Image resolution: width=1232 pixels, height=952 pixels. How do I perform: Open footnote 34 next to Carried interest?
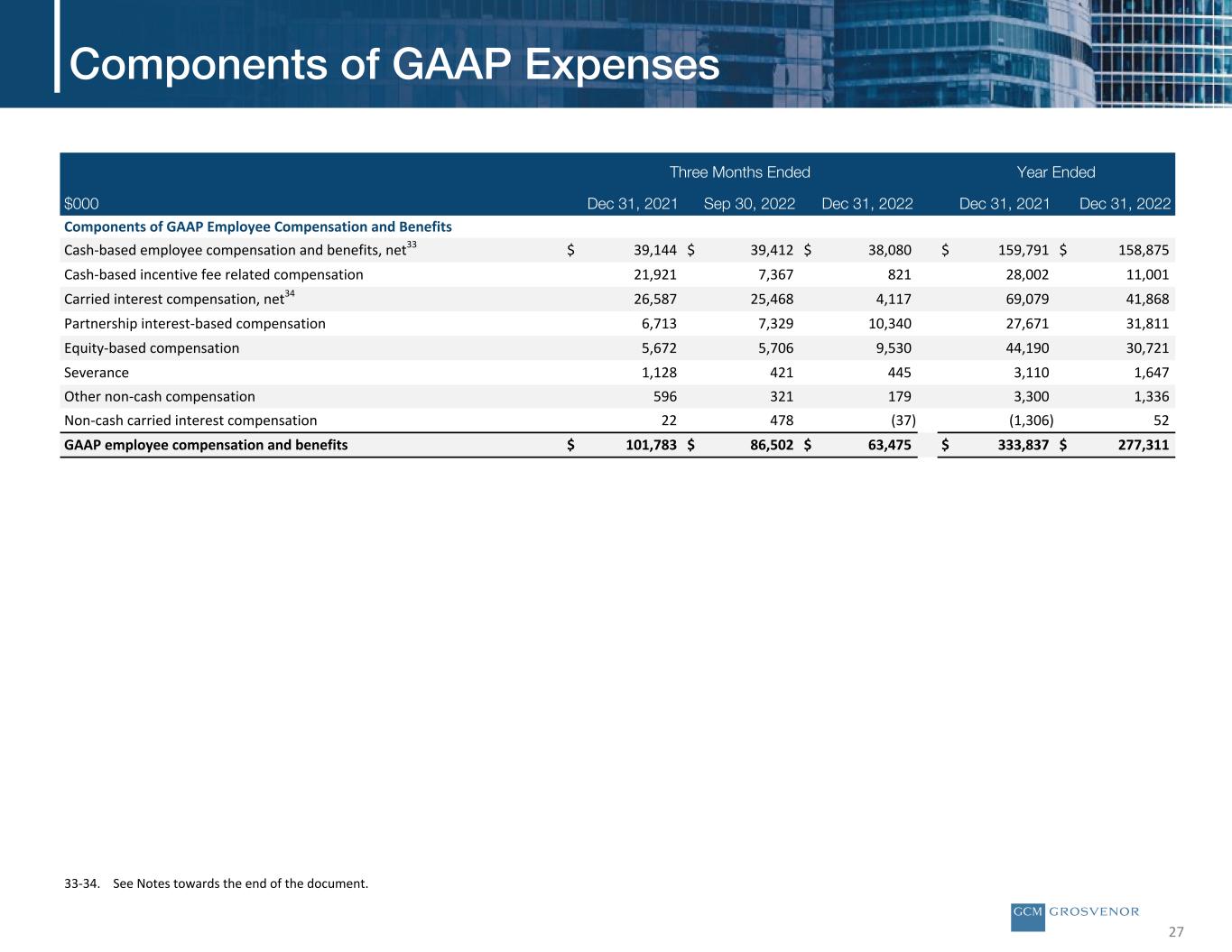coord(290,293)
